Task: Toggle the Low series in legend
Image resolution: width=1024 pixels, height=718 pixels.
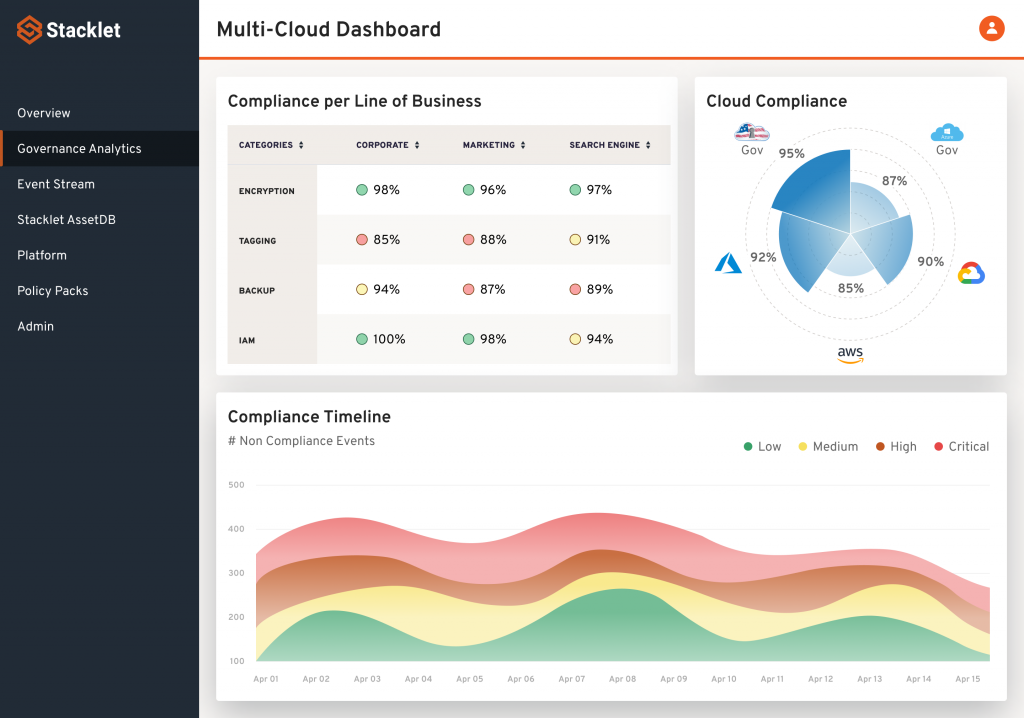Action: coord(762,447)
